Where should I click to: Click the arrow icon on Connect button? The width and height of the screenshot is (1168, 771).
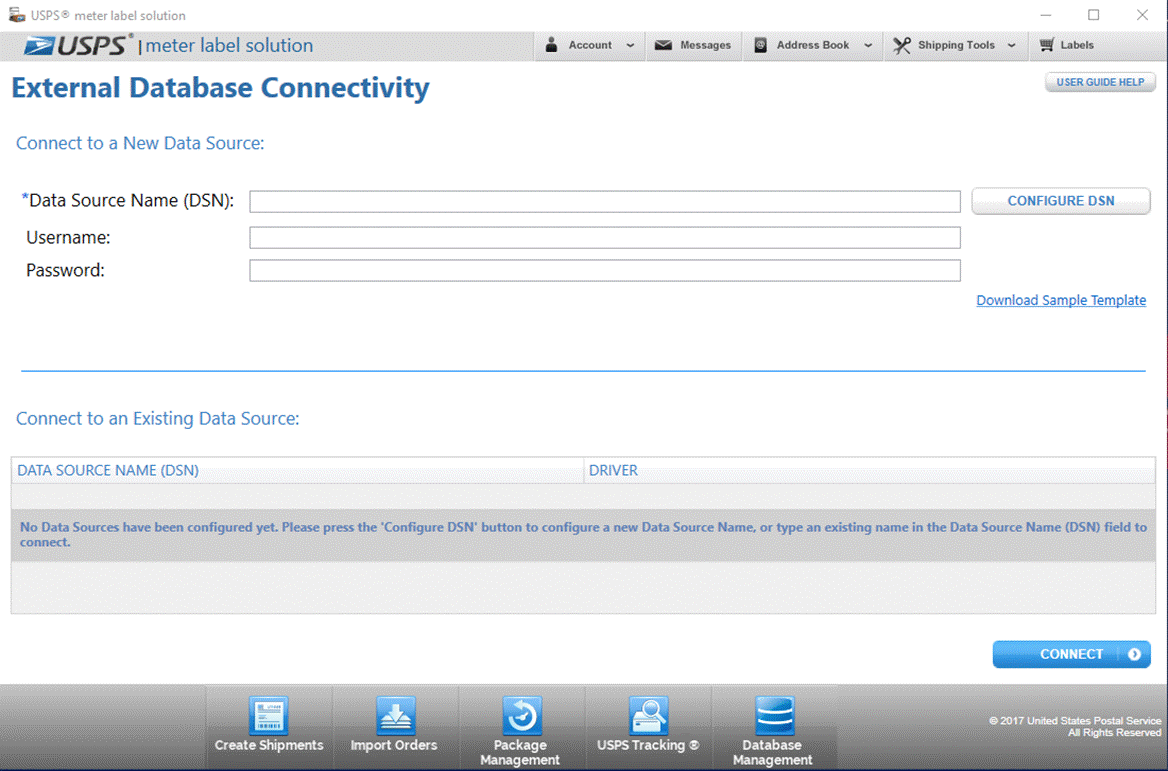click(x=1134, y=654)
